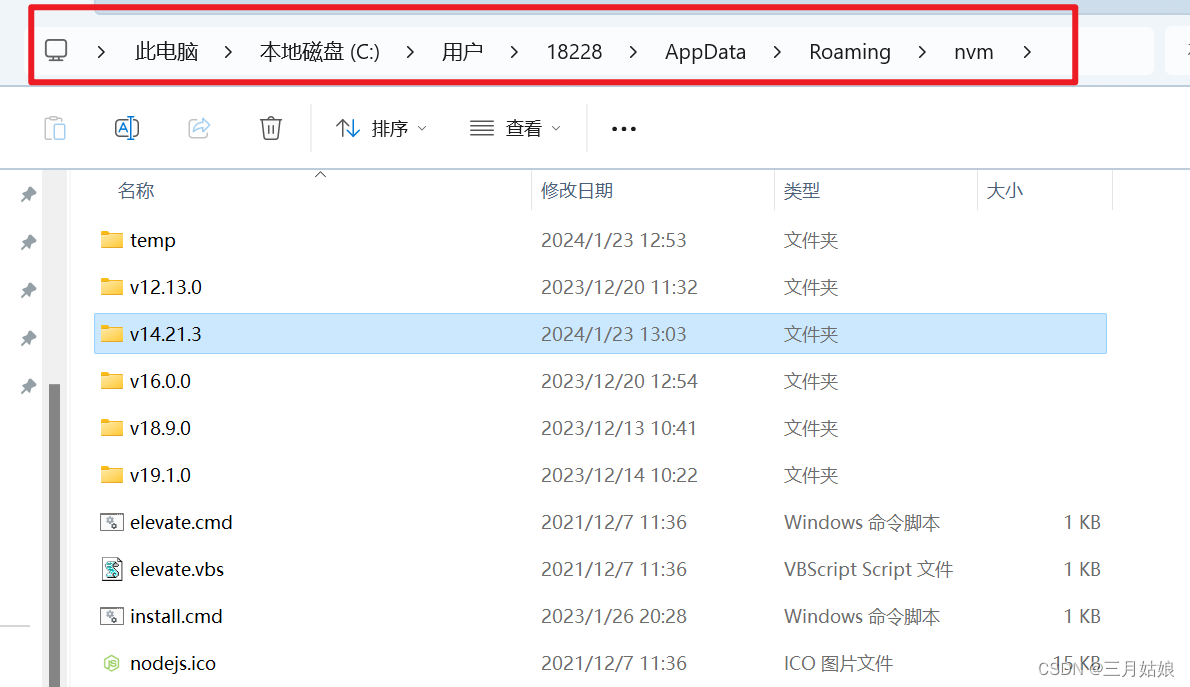The width and height of the screenshot is (1190, 687).
Task: Click the Delete (trash) icon
Action: pos(270,128)
